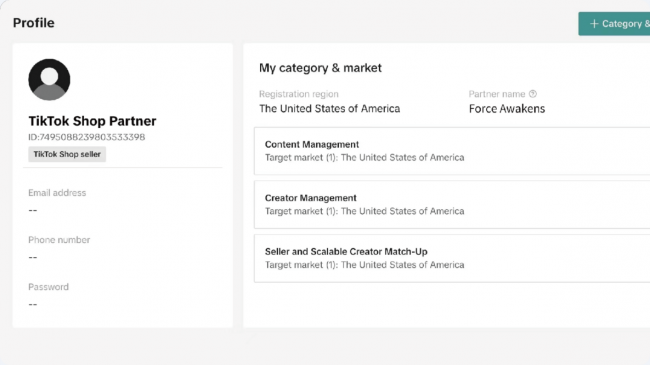Click the Partner name label

(497, 94)
